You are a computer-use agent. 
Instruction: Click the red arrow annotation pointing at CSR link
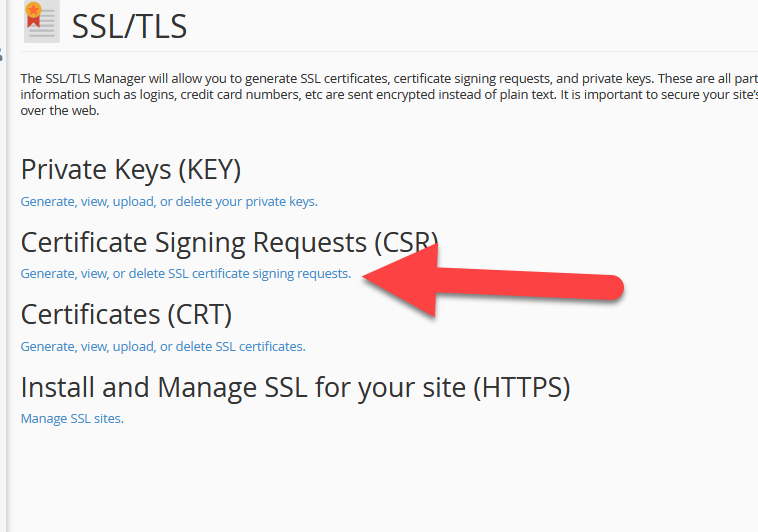493,282
